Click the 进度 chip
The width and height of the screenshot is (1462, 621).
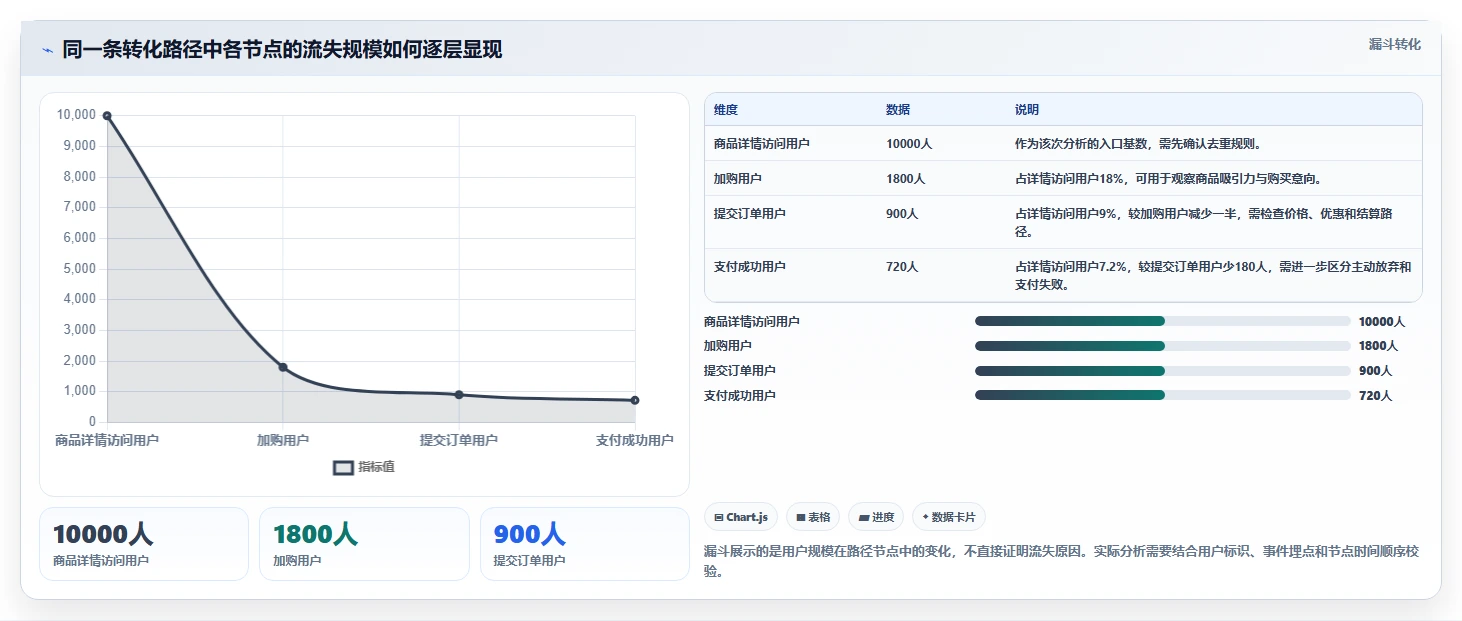coord(876,517)
